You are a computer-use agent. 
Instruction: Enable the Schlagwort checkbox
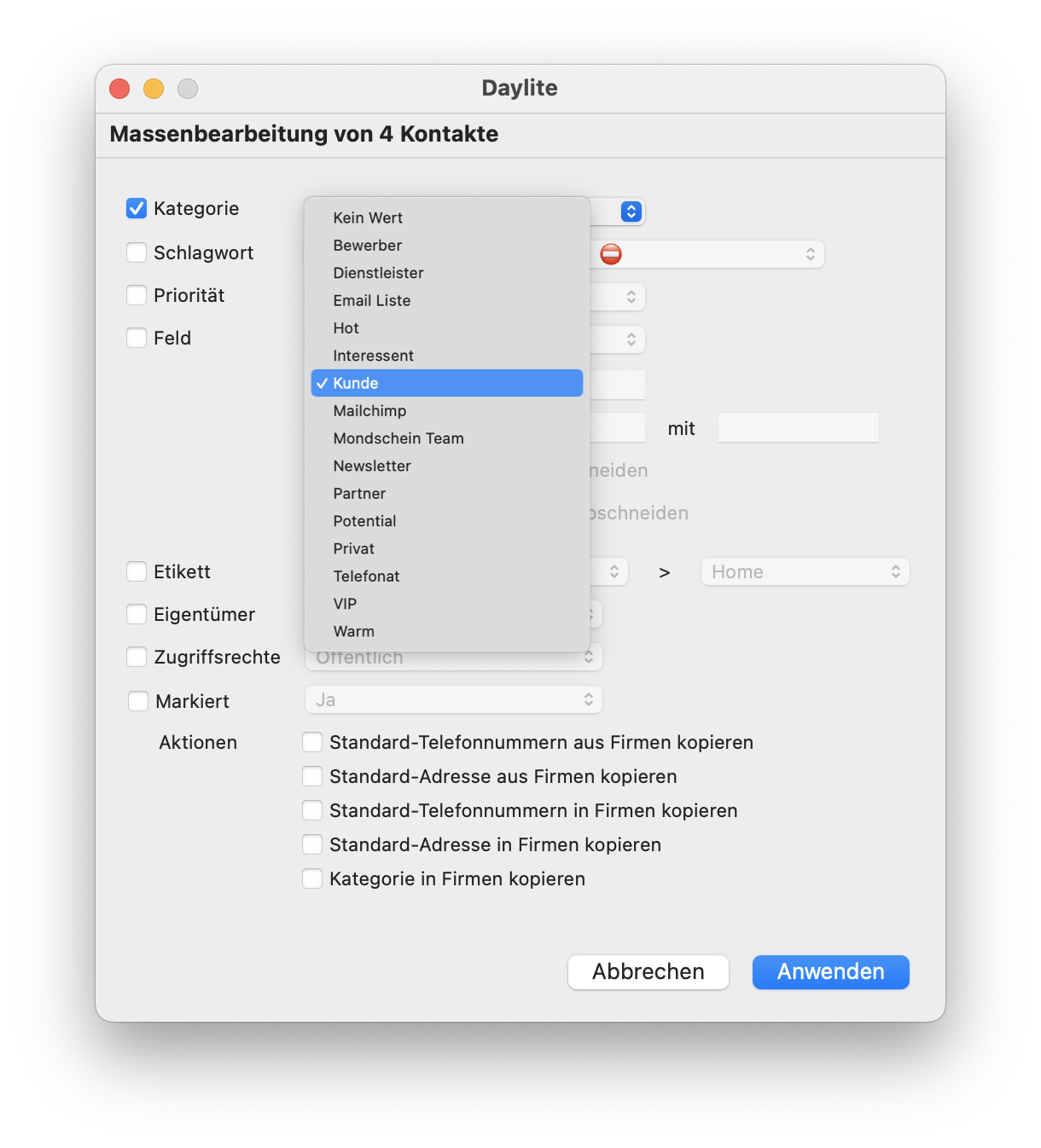point(137,252)
